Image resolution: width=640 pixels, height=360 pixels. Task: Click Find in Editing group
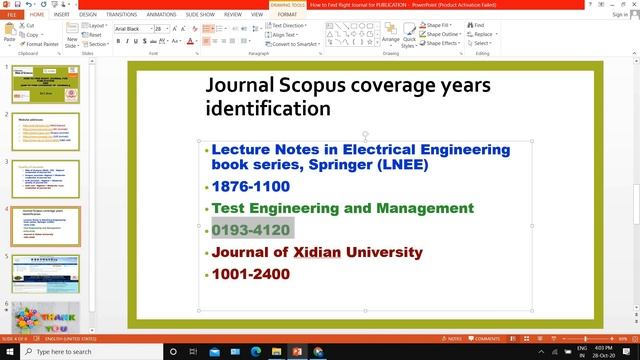click(476, 25)
